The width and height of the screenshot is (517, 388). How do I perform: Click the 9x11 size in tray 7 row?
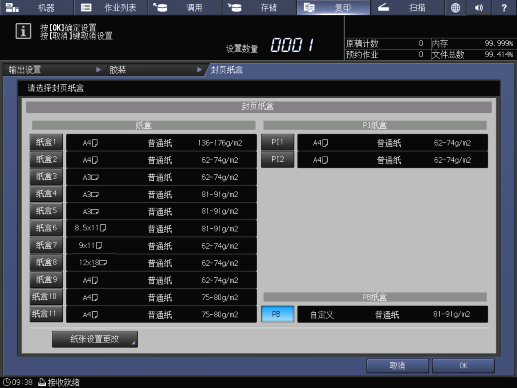click(x=90, y=246)
